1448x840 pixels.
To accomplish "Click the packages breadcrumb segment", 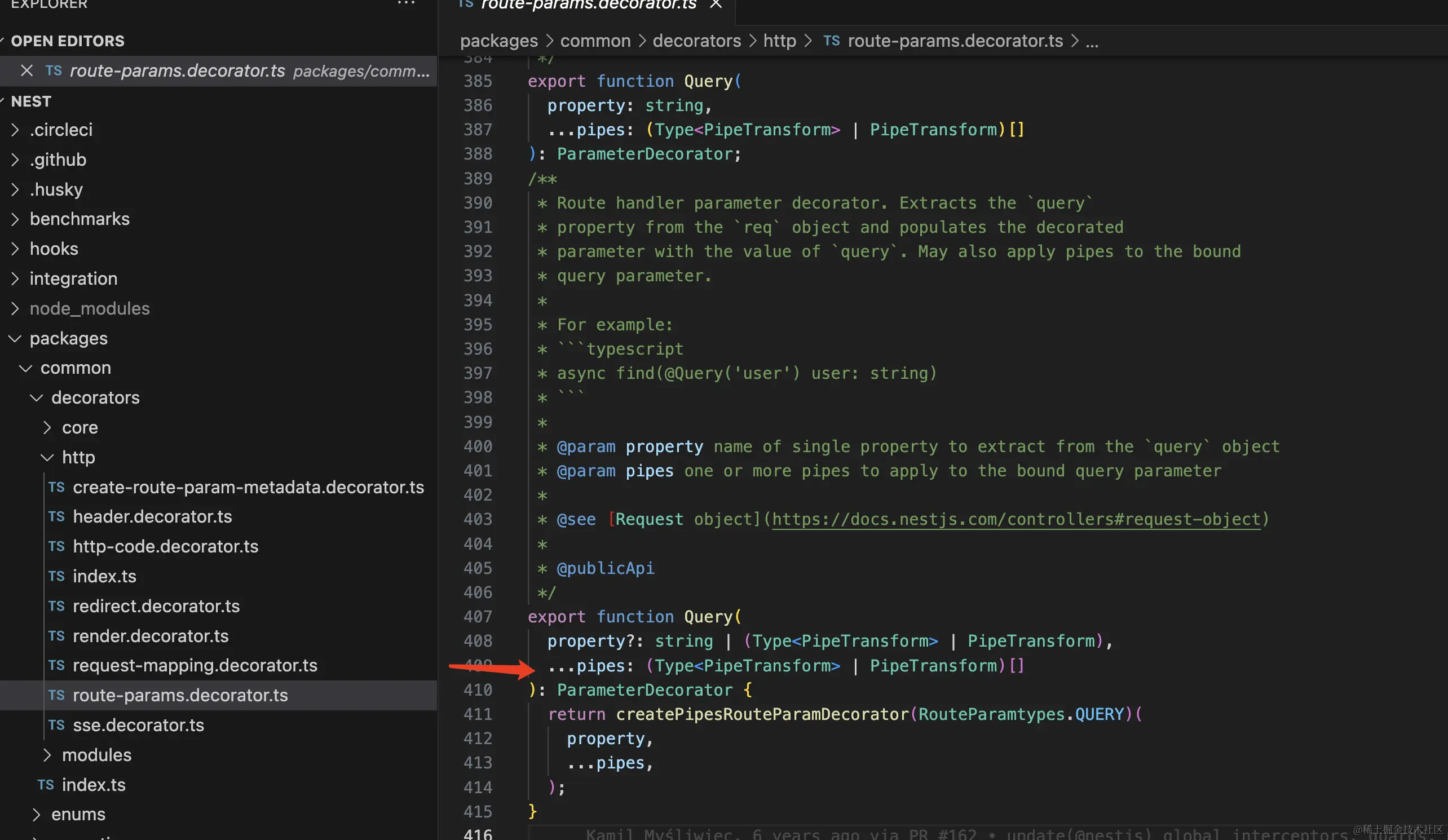I will (499, 41).
